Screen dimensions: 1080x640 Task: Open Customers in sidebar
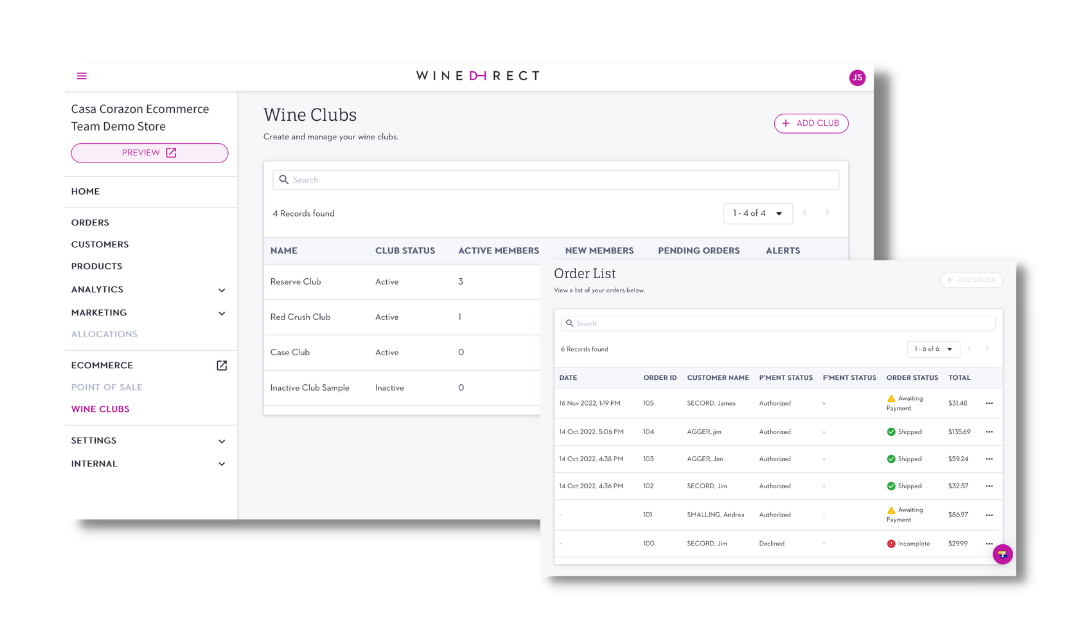100,245
